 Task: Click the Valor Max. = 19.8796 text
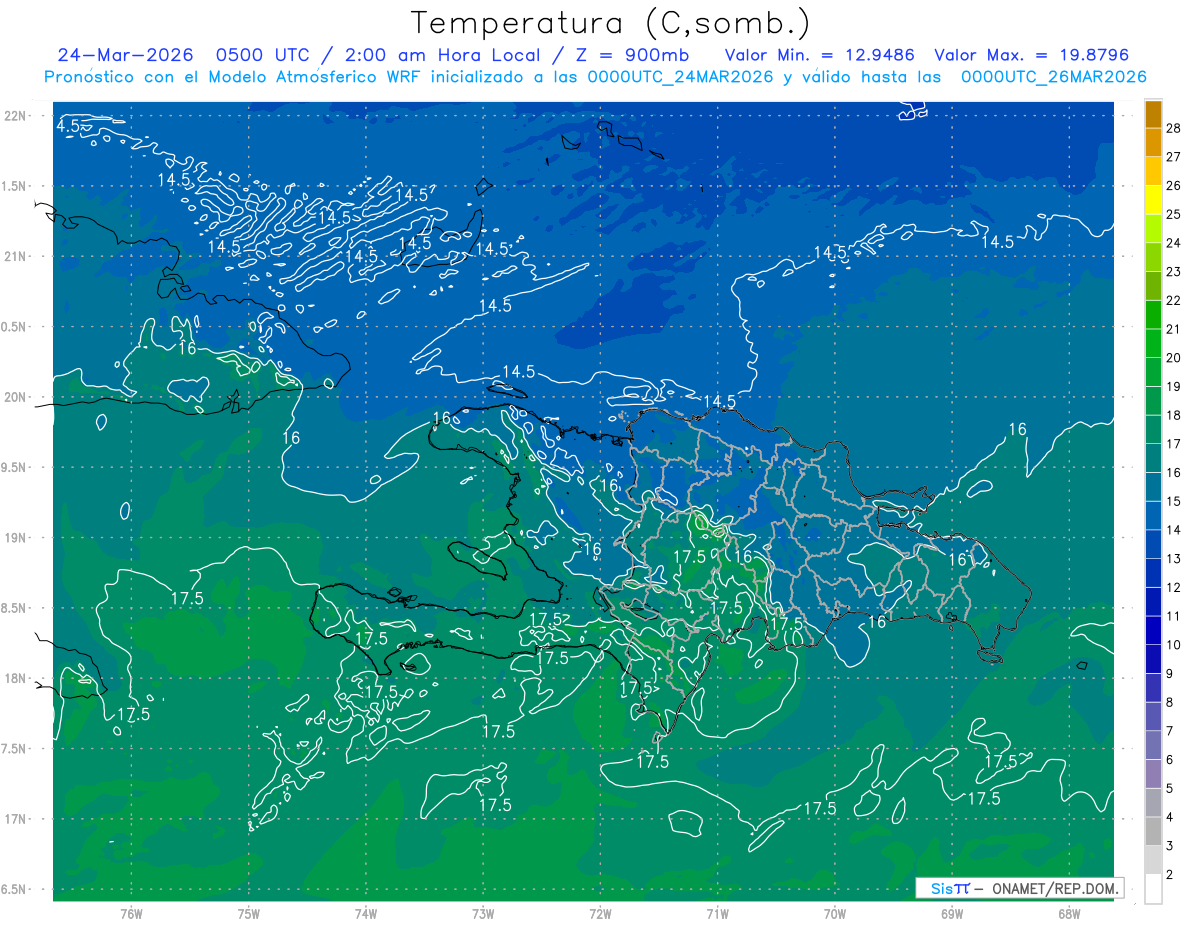coord(1032,55)
